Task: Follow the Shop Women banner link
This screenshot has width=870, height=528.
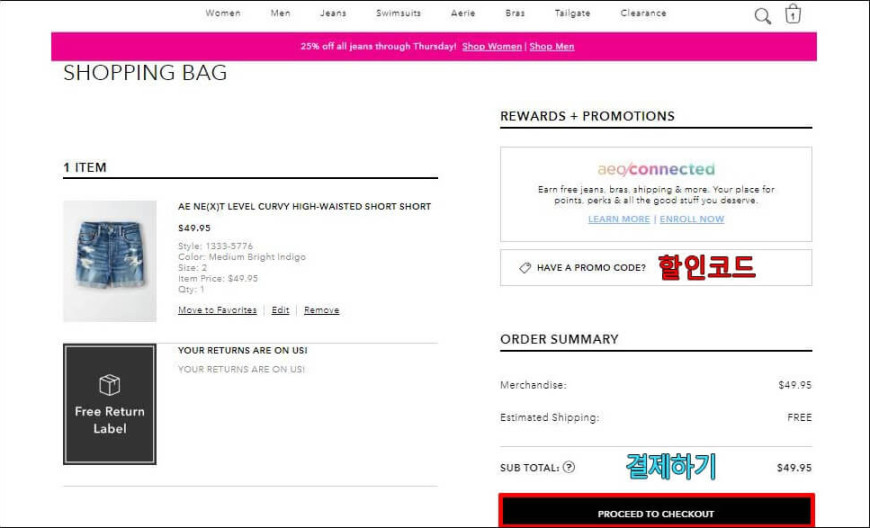Action: (x=492, y=47)
